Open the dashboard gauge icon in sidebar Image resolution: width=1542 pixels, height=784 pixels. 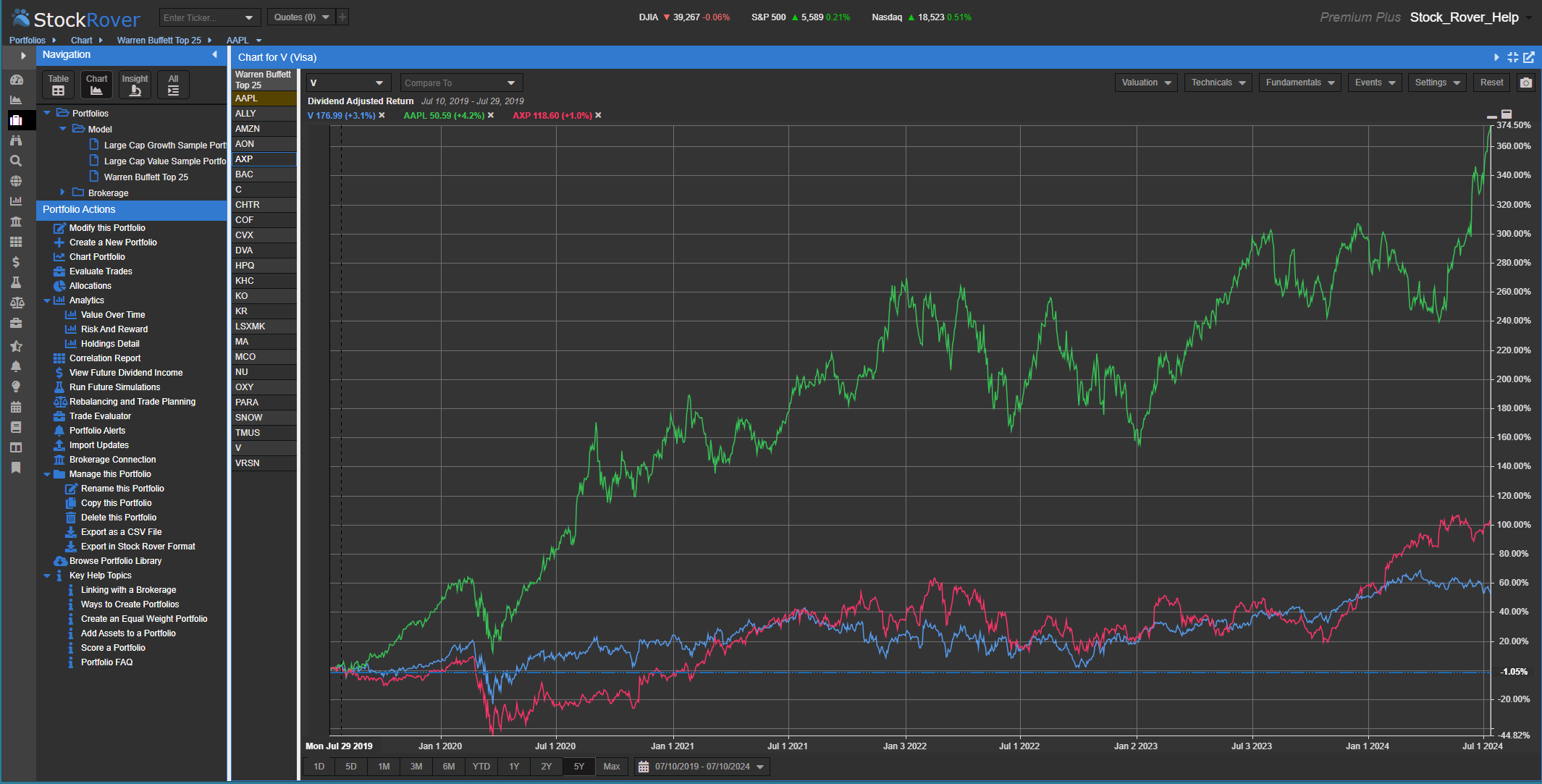point(16,80)
